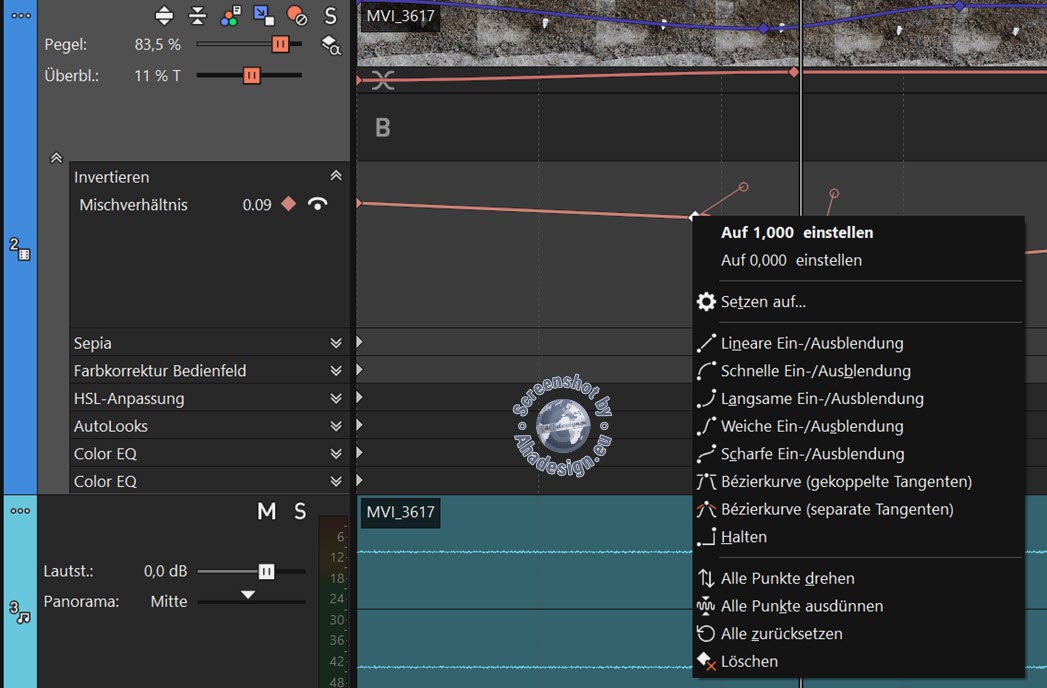Click the Überbl. value 11 % T
1047x688 pixels.
pyautogui.click(x=158, y=75)
